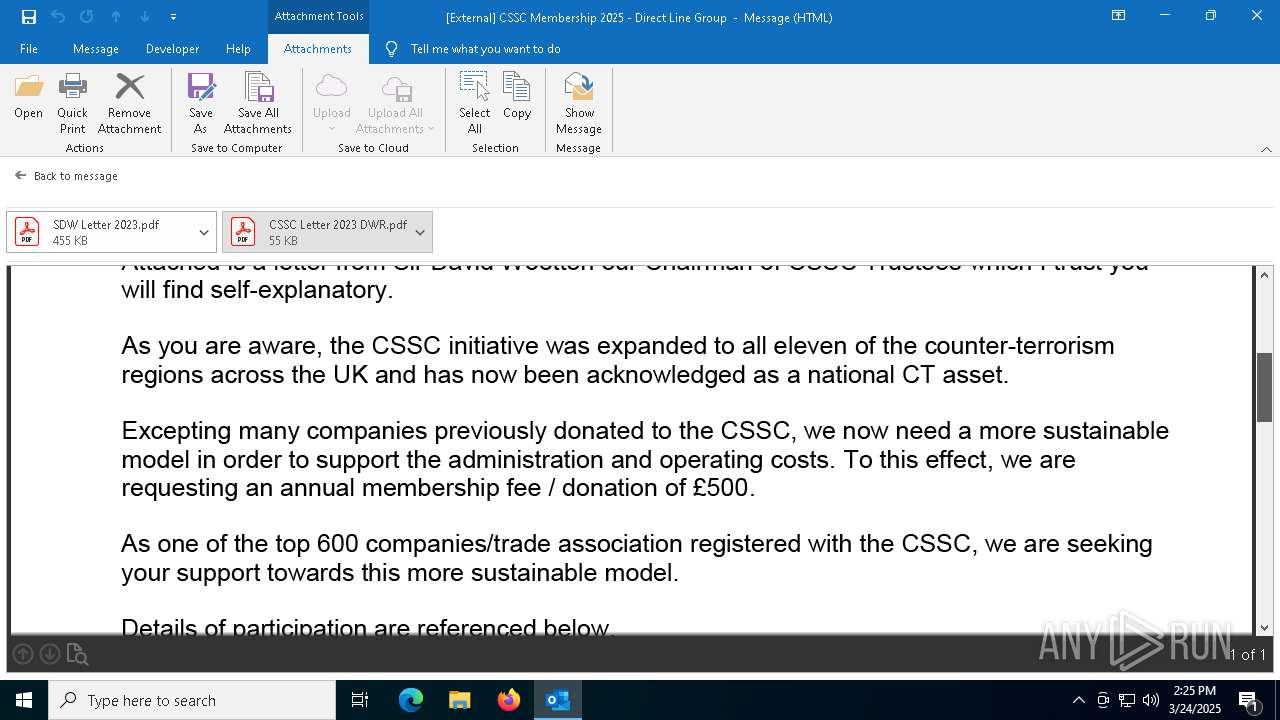Open dropdown for CSSC Letter 2023 DWR.pdf

click(420, 232)
